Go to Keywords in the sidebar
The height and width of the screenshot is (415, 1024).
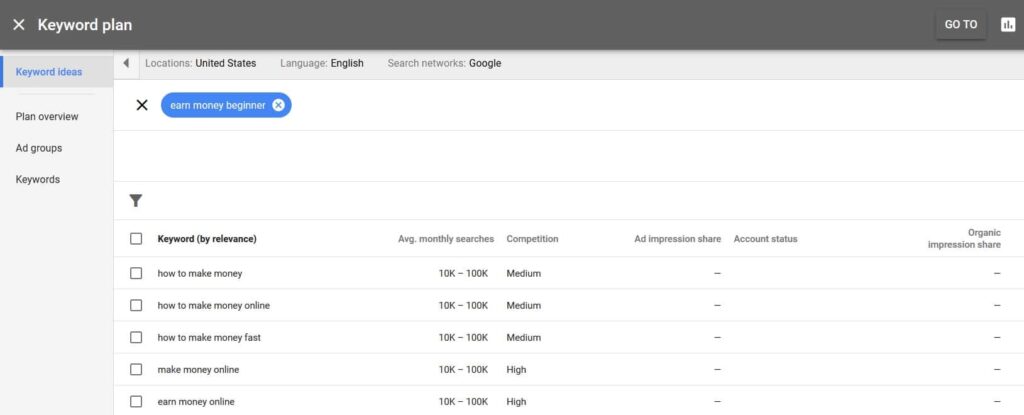(x=38, y=179)
